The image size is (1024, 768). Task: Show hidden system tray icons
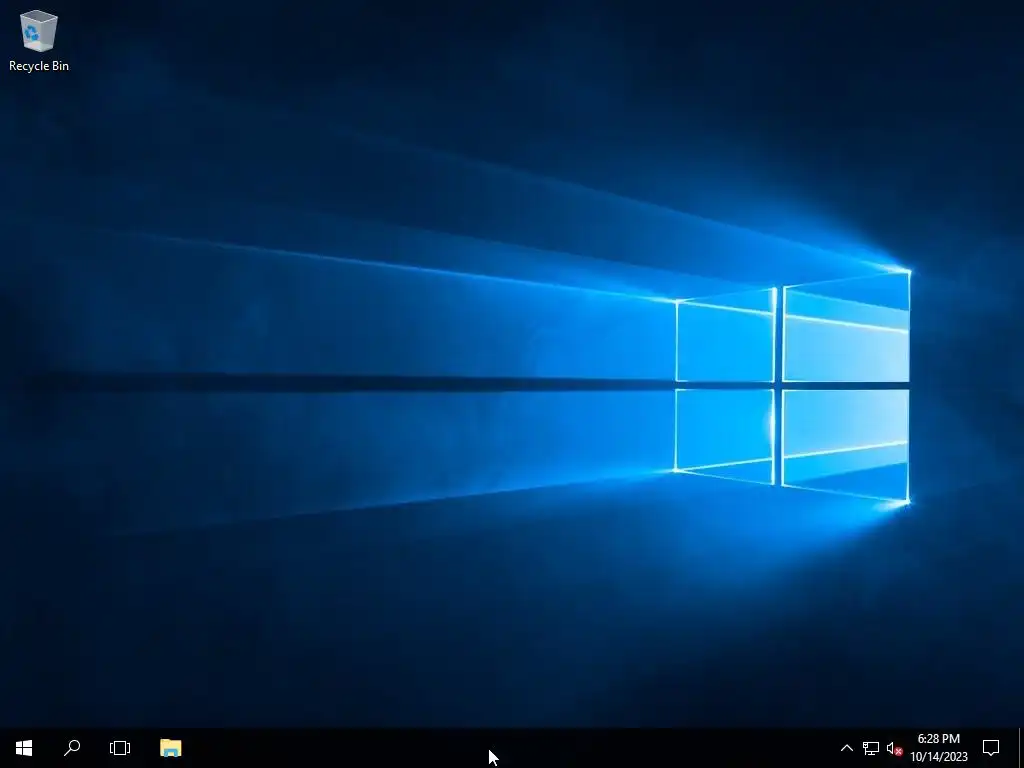point(846,748)
